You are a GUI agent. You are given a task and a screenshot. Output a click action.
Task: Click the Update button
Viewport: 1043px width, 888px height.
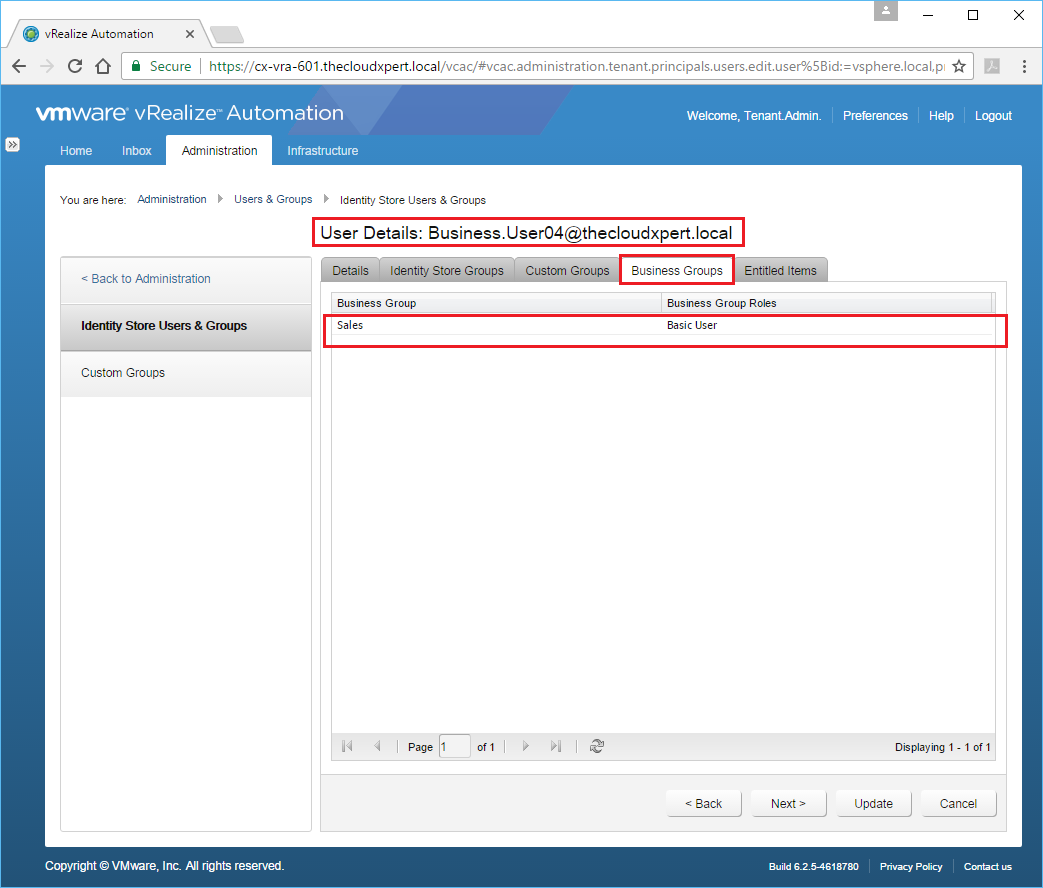873,804
